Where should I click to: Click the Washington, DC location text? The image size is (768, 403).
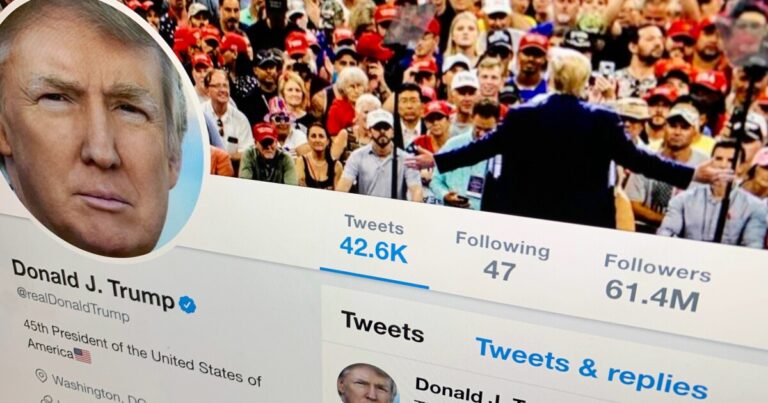tap(97, 390)
